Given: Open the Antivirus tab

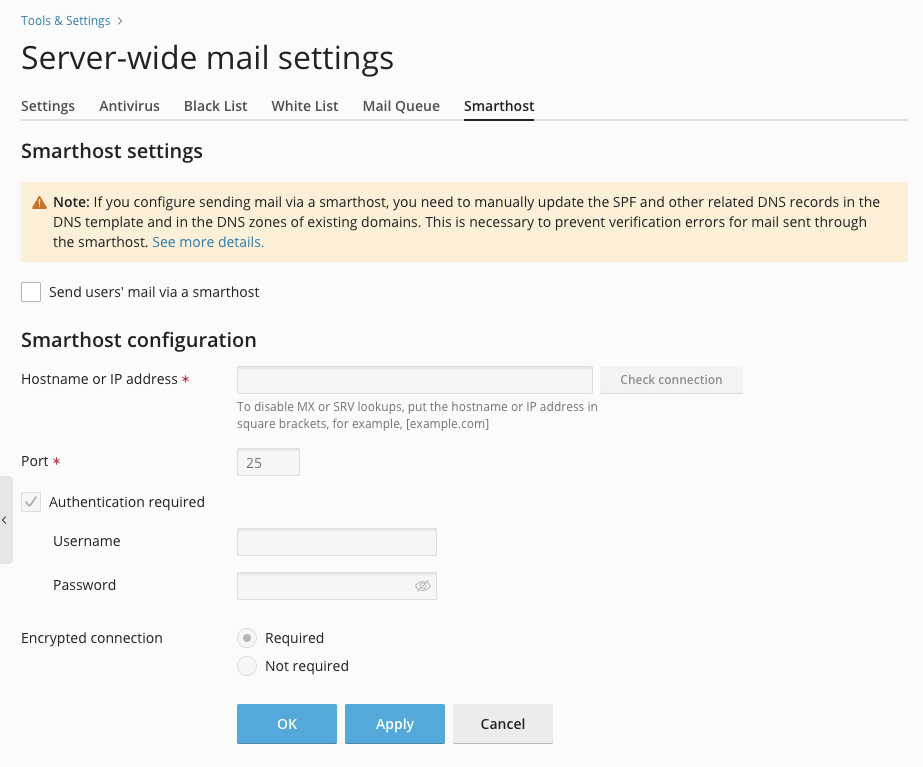Looking at the screenshot, I should coord(129,106).
